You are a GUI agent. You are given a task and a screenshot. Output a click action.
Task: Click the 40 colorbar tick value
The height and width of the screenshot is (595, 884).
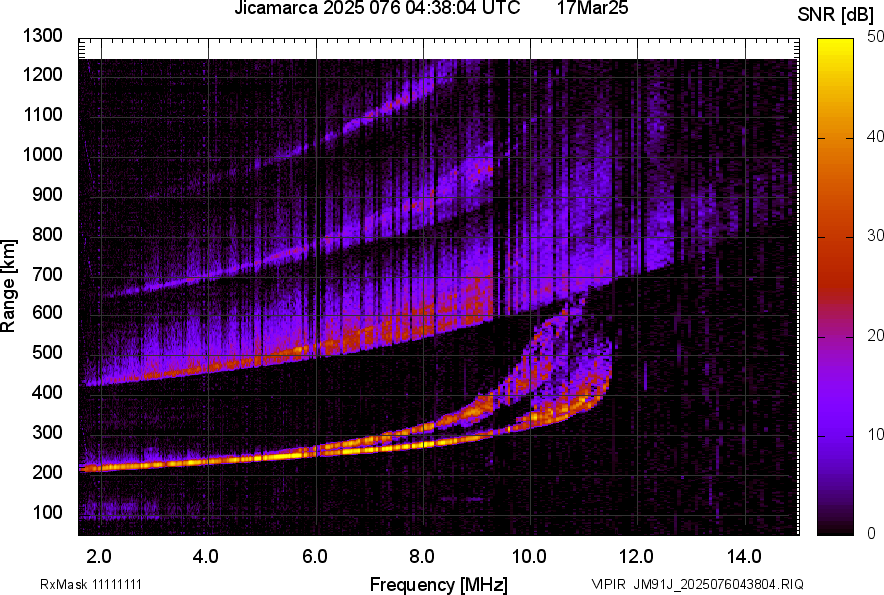click(x=876, y=136)
